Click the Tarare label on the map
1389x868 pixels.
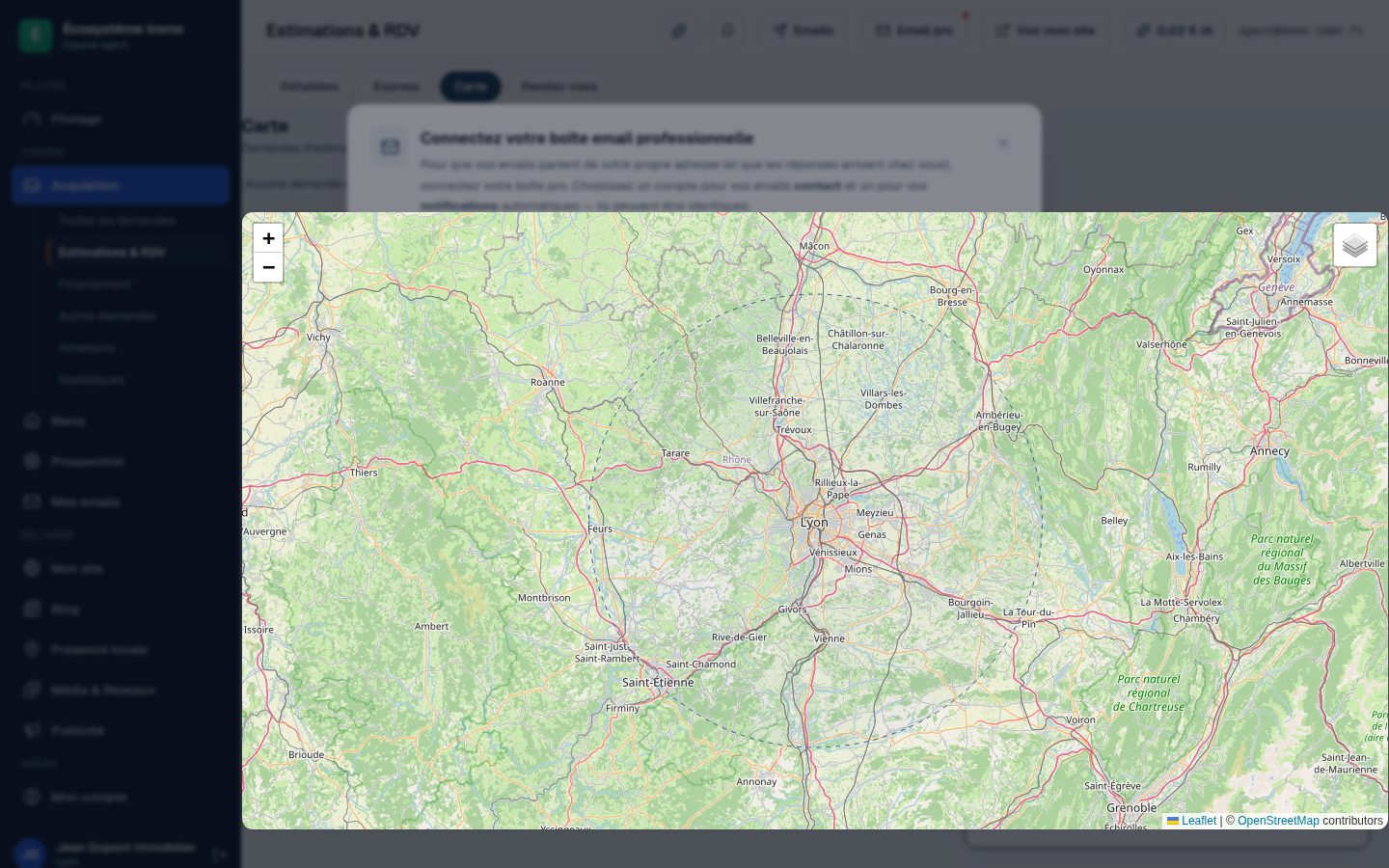pos(675,453)
